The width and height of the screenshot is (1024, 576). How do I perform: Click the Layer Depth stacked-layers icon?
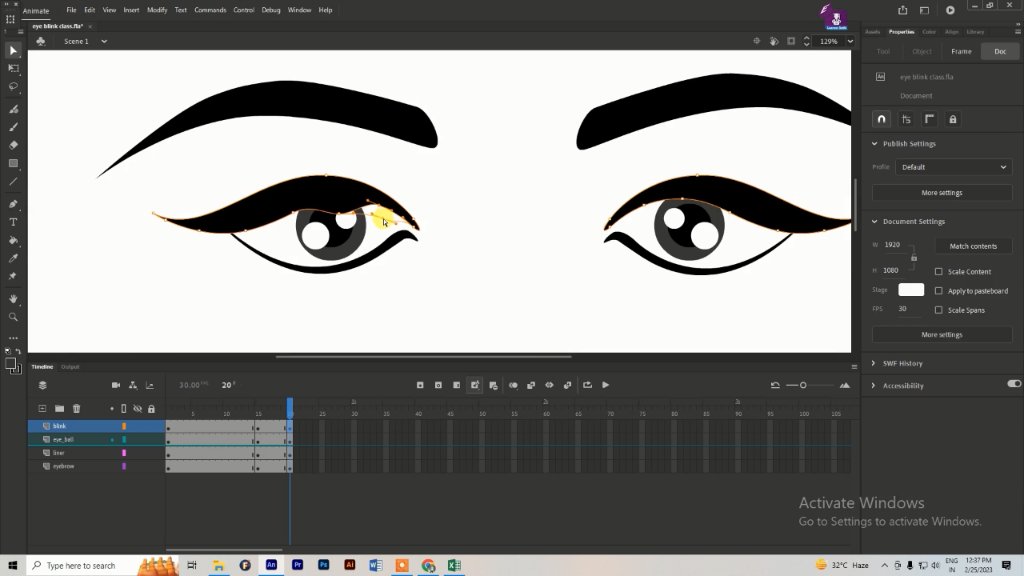[x=42, y=385]
